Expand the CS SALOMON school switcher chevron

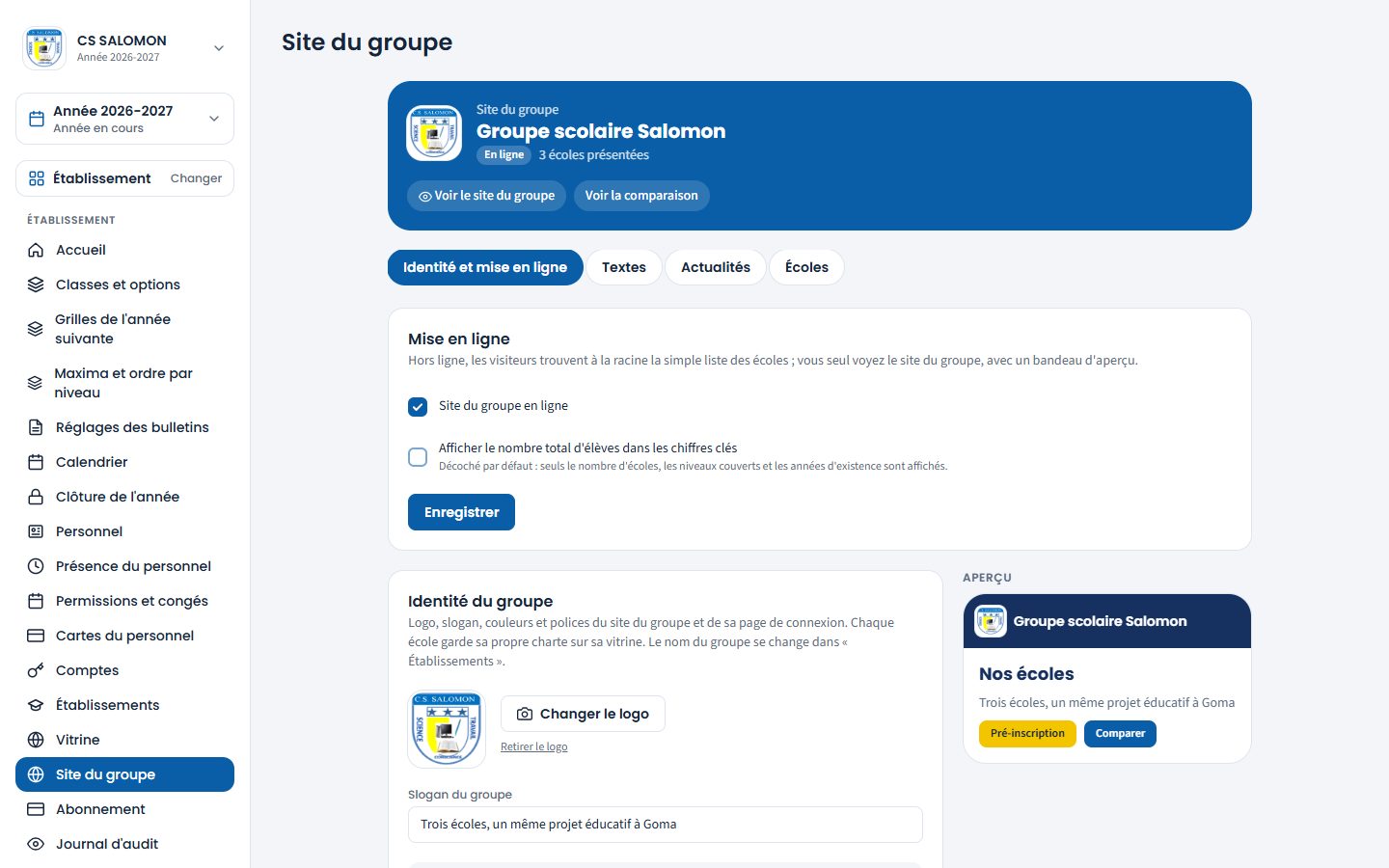pos(219,48)
